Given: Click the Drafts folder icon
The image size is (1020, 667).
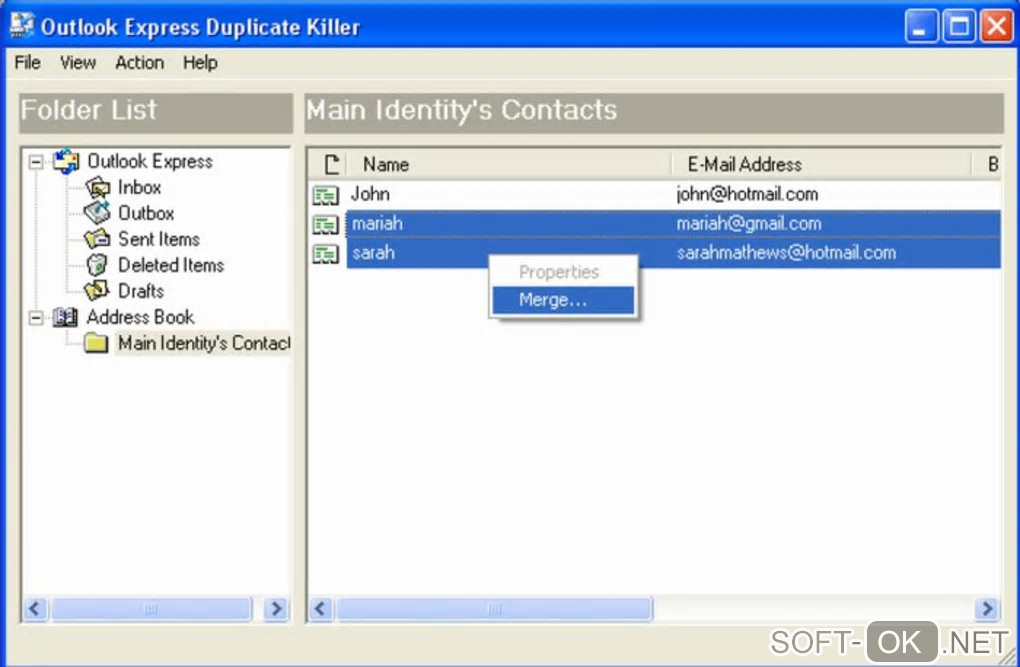Looking at the screenshot, I should point(97,291).
